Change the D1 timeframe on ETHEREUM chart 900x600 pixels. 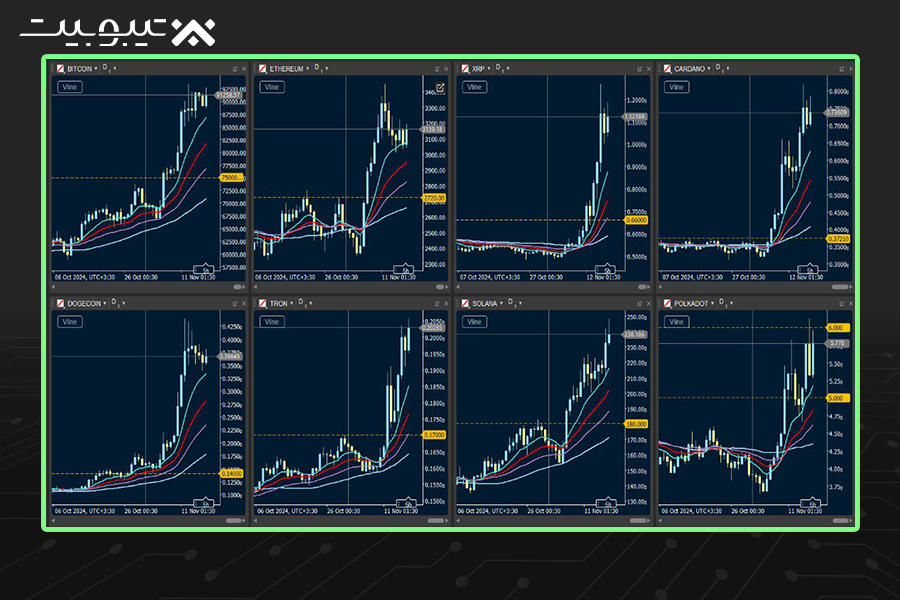click(x=321, y=68)
